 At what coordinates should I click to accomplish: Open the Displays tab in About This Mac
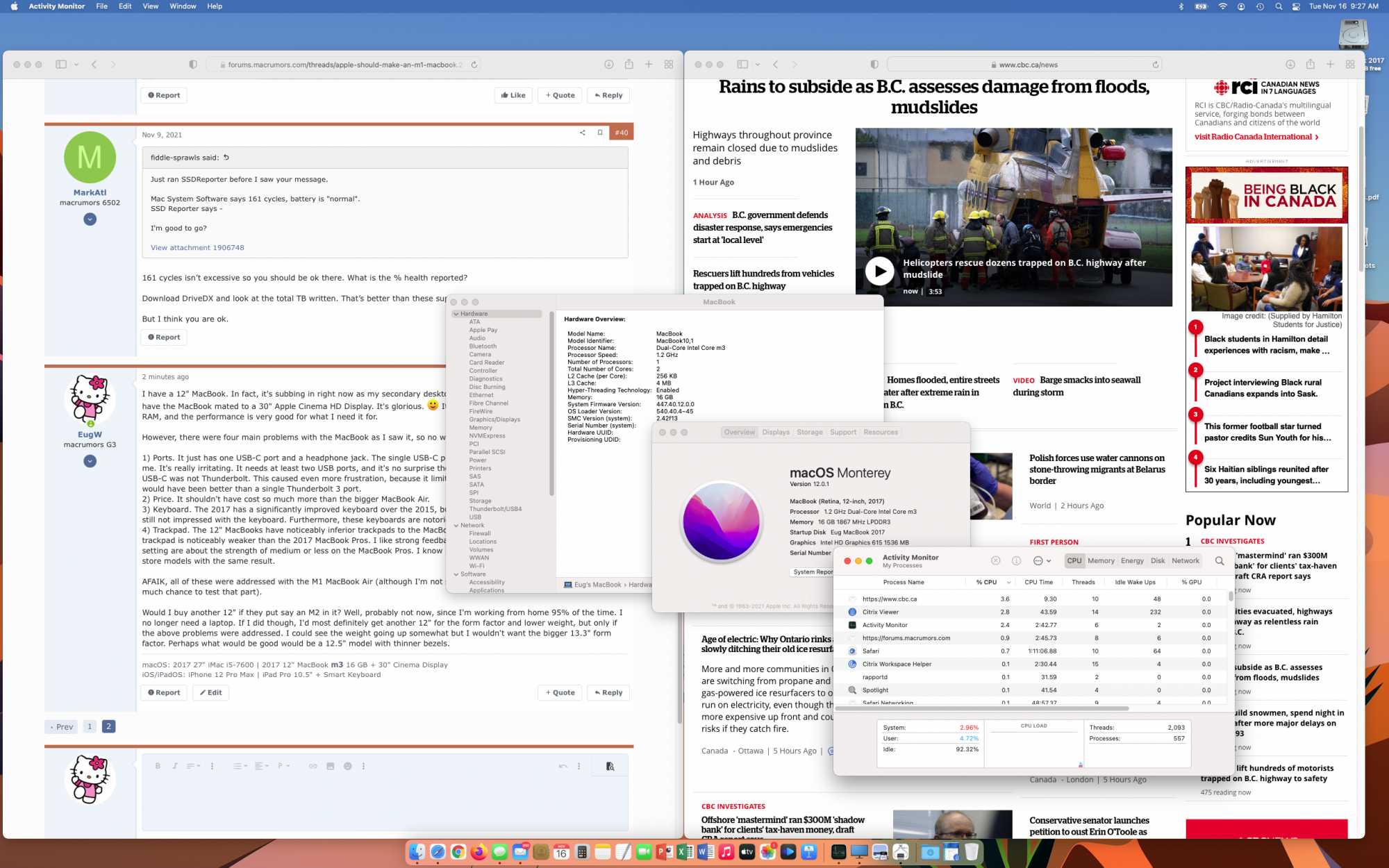[776, 432]
